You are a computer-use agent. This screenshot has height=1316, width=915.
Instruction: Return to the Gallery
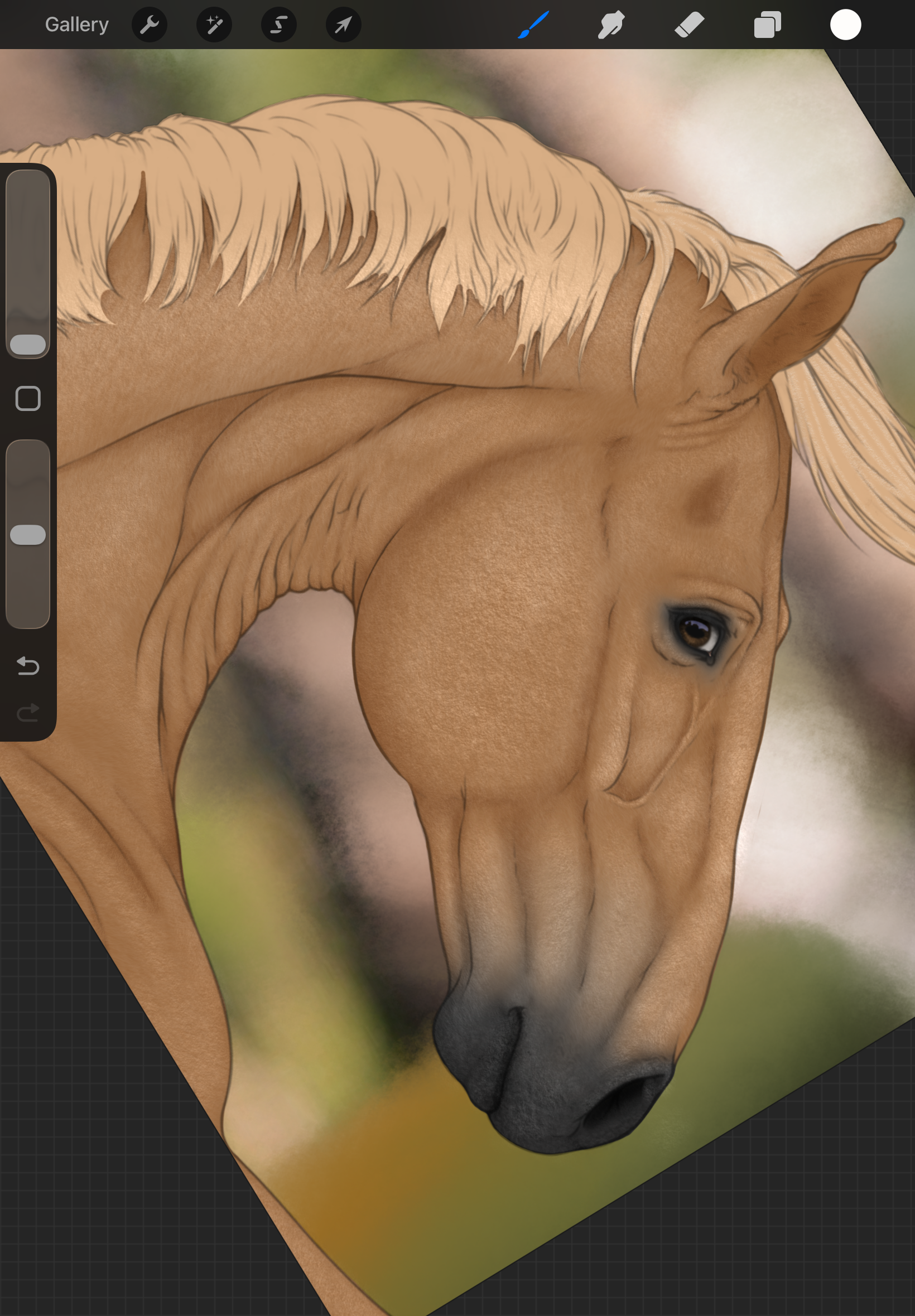[x=77, y=25]
